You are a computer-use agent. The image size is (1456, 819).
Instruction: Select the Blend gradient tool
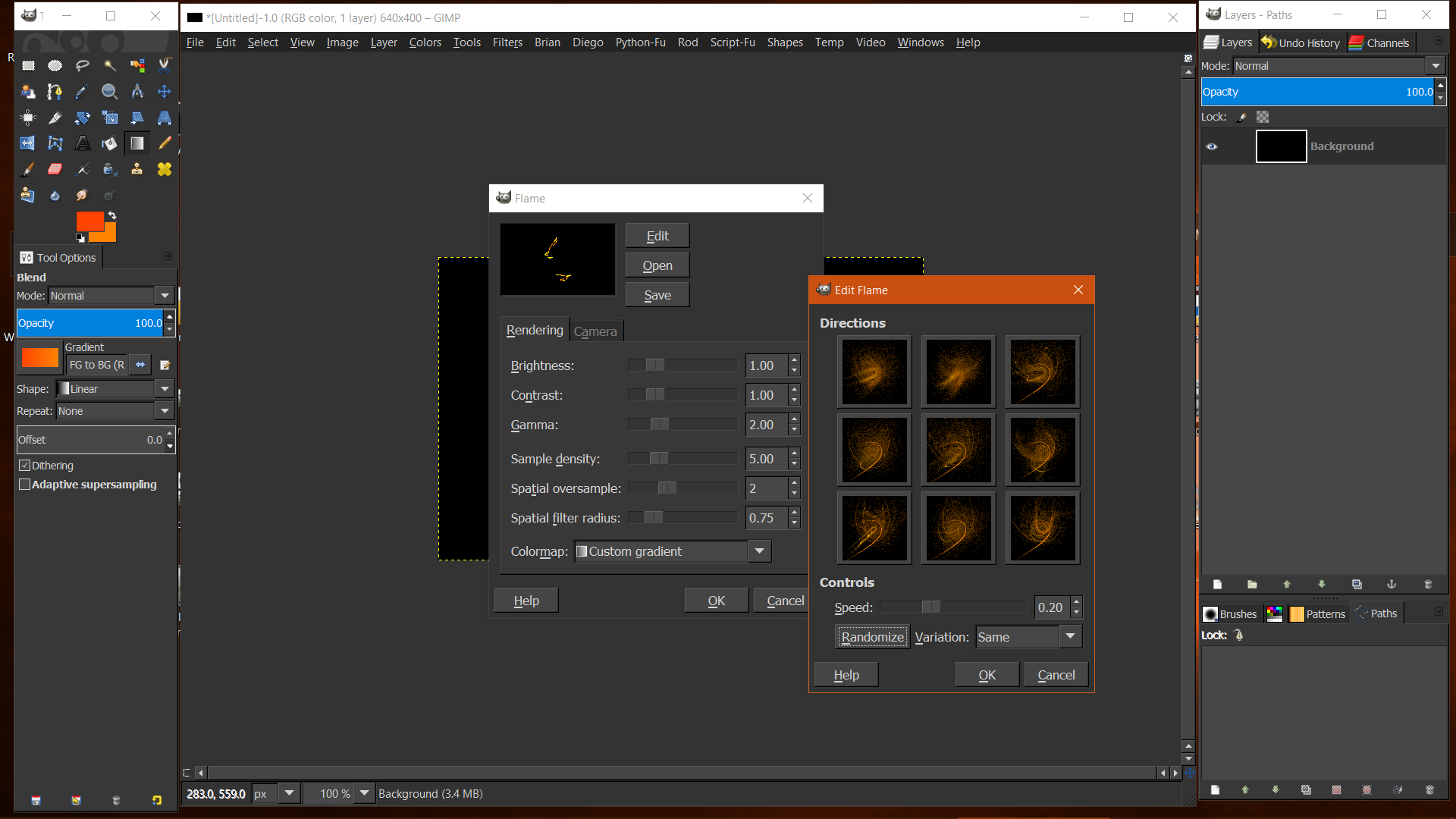137,143
